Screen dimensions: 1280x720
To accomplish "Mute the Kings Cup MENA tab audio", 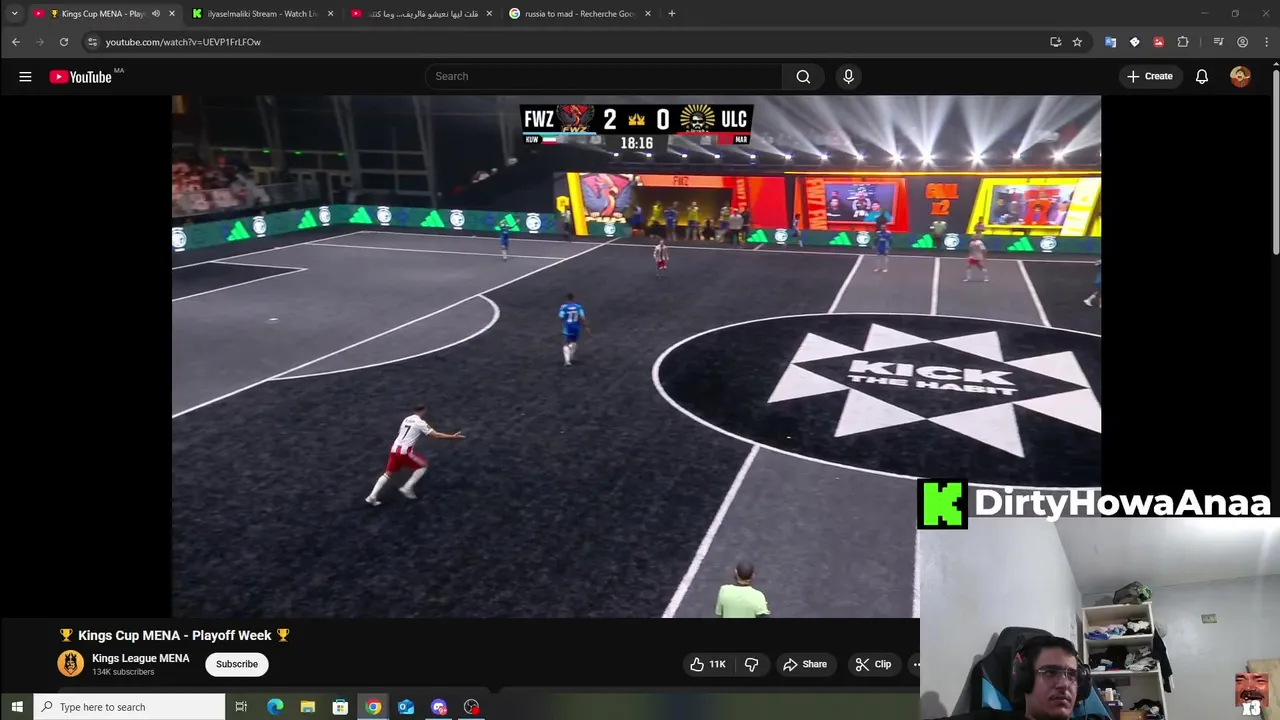I will pos(155,14).
